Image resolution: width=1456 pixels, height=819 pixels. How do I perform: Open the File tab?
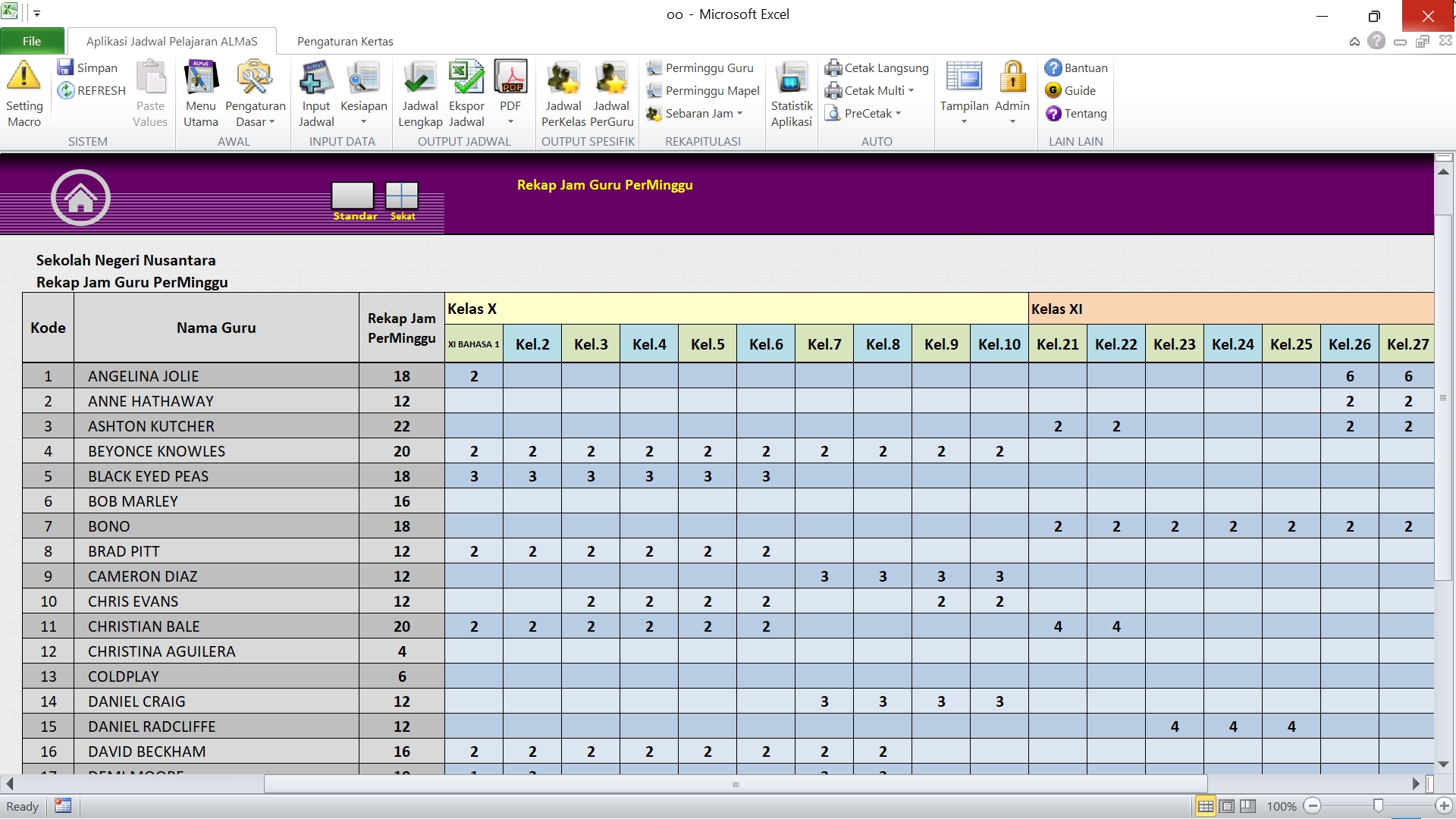[x=32, y=41]
